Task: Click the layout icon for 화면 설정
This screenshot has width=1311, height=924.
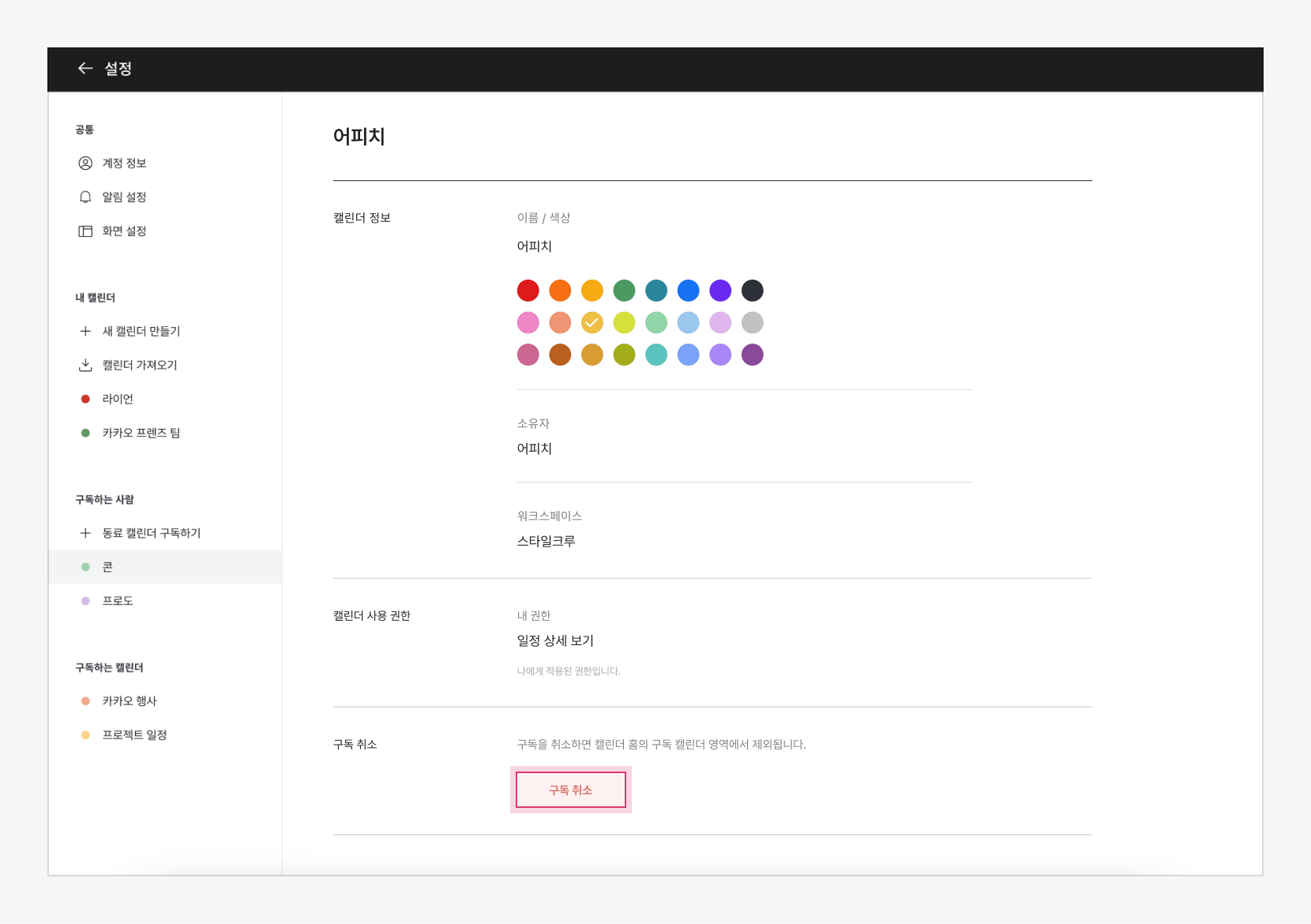Action: 85,231
